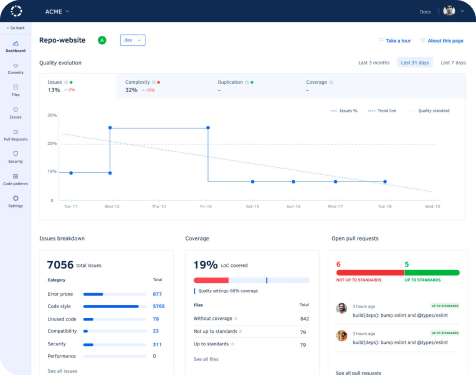476x375 pixels.
Task: Click the Sat 15 chart data point
Action: 253,182
